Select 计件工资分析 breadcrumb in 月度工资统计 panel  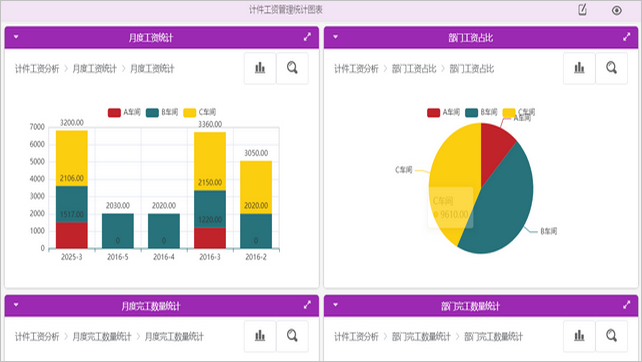[x=37, y=68]
